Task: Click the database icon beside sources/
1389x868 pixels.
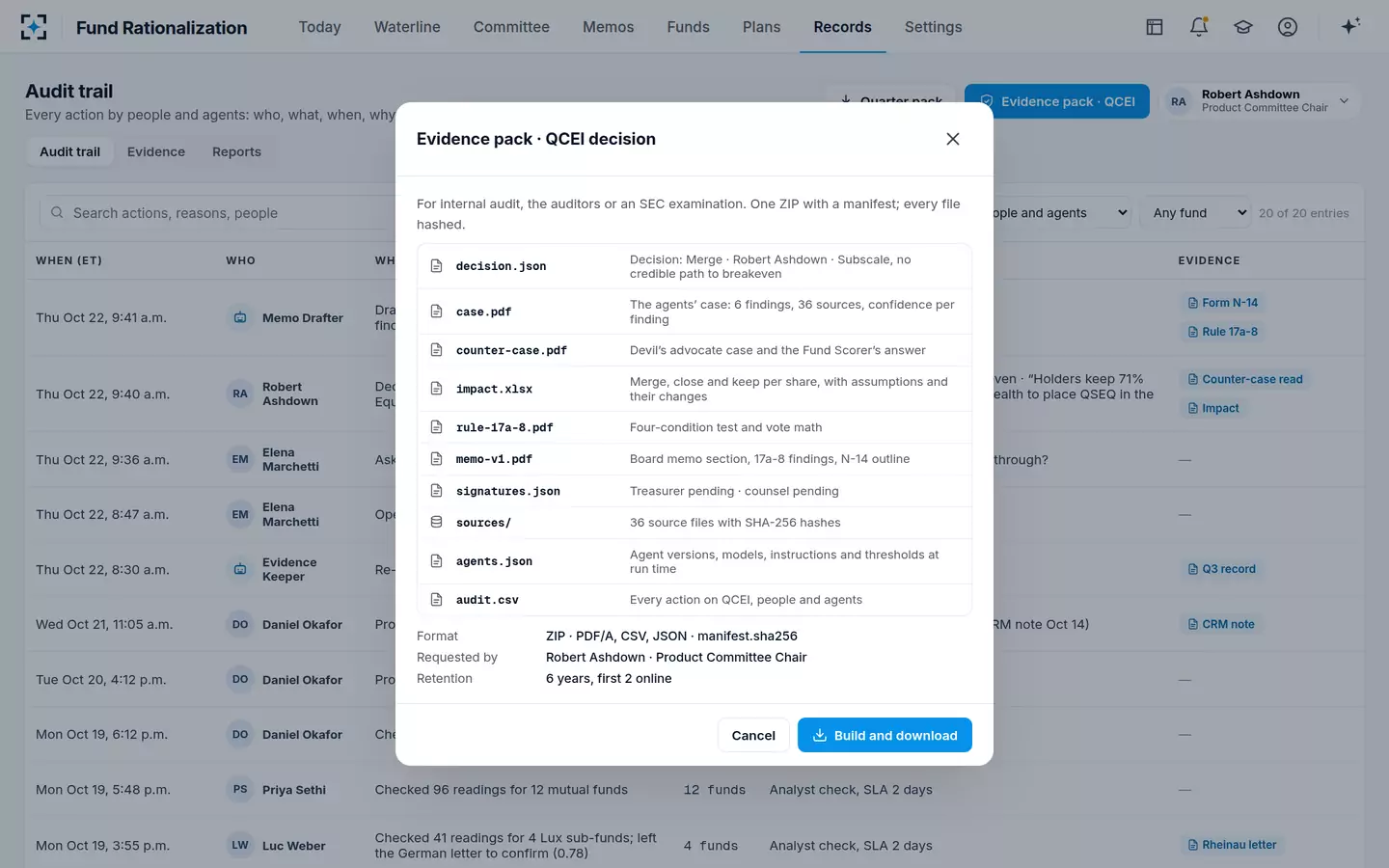Action: point(436,522)
